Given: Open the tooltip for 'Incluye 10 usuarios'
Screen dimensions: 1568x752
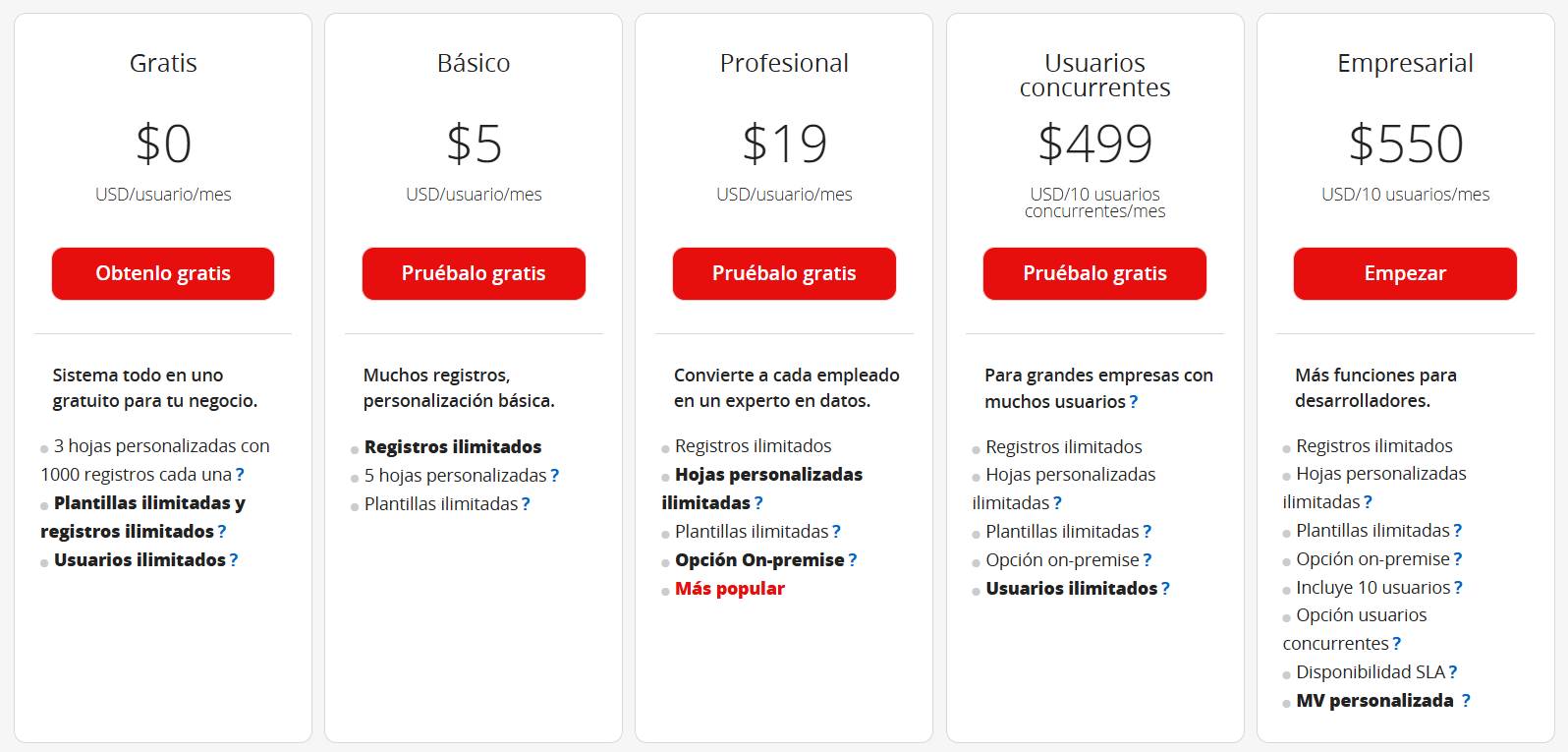Looking at the screenshot, I should [1459, 587].
